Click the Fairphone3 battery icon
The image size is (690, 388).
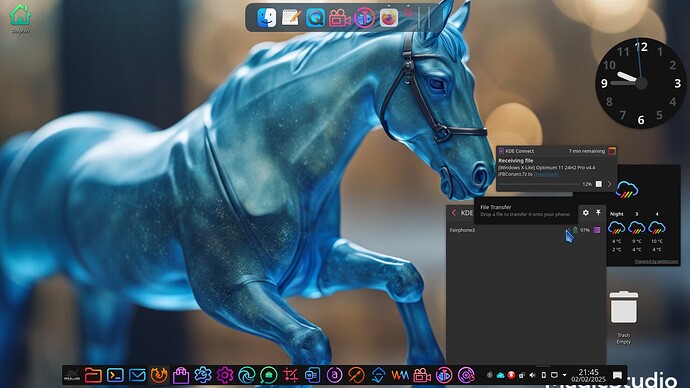pos(575,230)
